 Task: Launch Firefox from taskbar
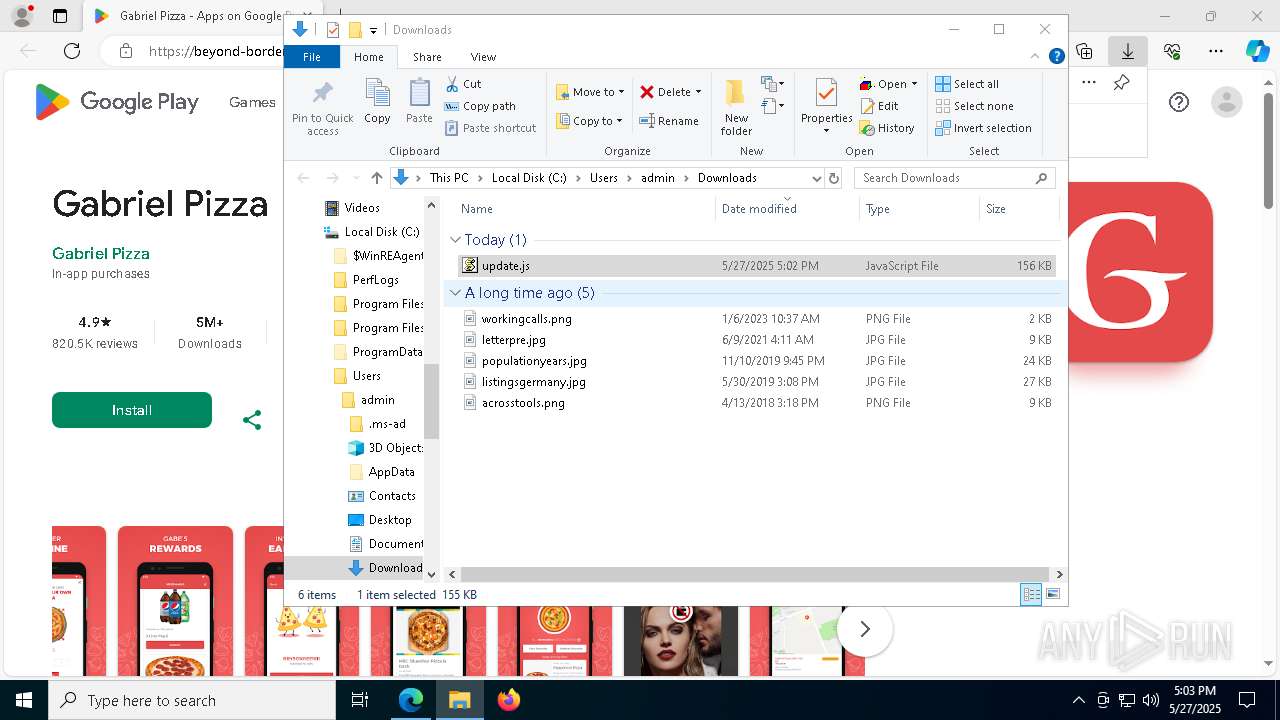coord(508,700)
